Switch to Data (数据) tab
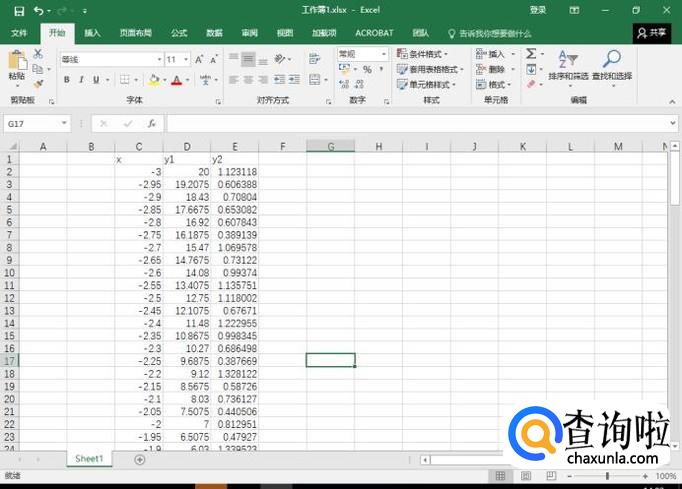Screen dimensions: 682x489 click(x=214, y=33)
